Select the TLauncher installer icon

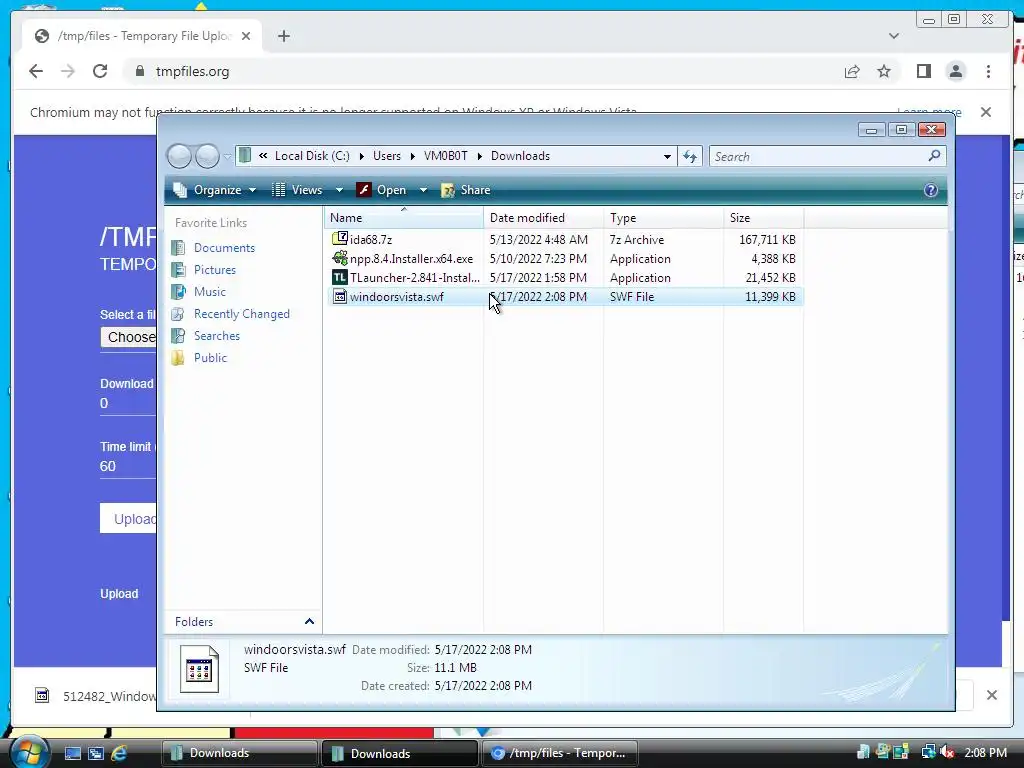(340, 278)
